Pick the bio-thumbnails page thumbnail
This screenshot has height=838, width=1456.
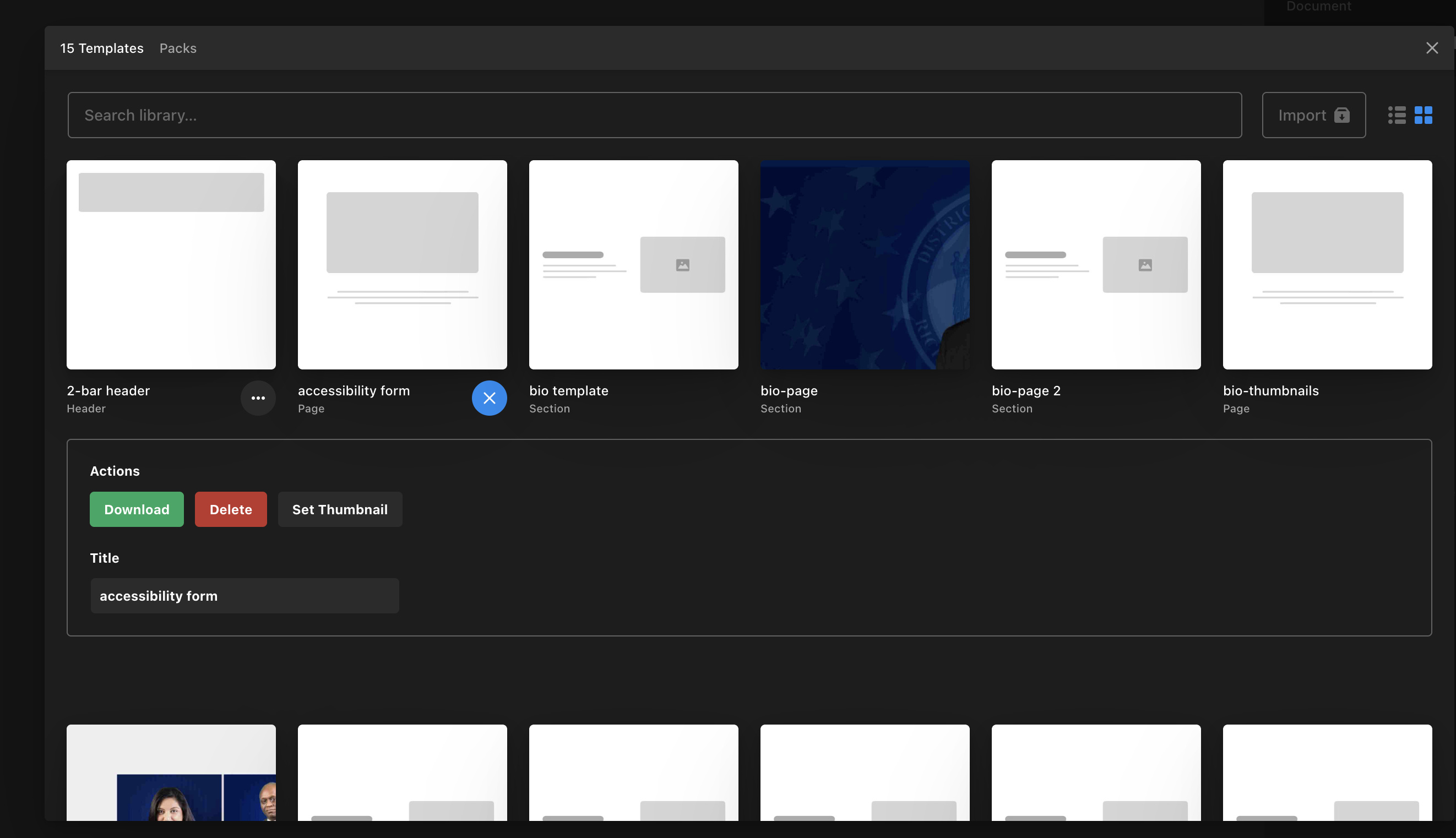[1327, 265]
